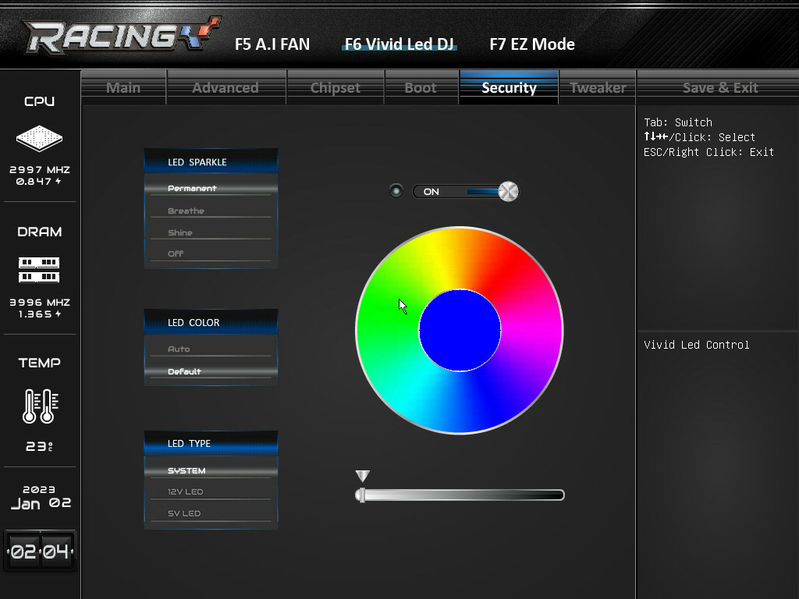Pick green on the color wheel

(387, 316)
